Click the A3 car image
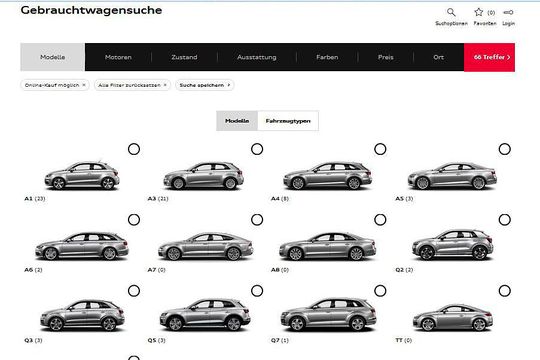The height and width of the screenshot is (360, 540). pyautogui.click(x=204, y=176)
